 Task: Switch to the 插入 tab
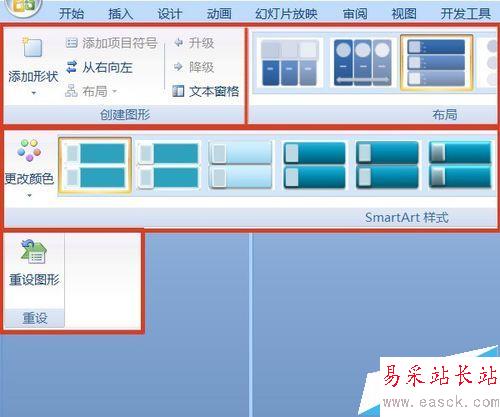121,14
